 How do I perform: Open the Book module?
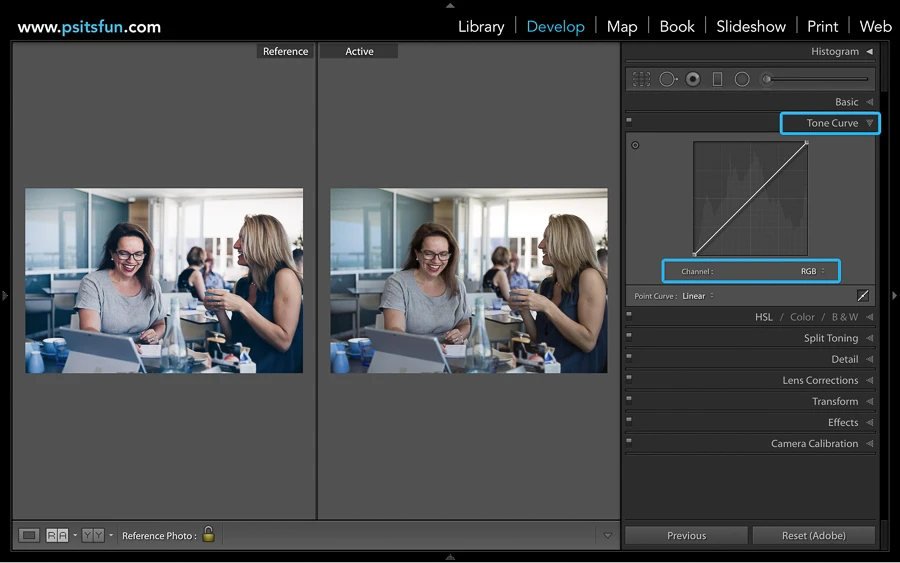click(677, 27)
